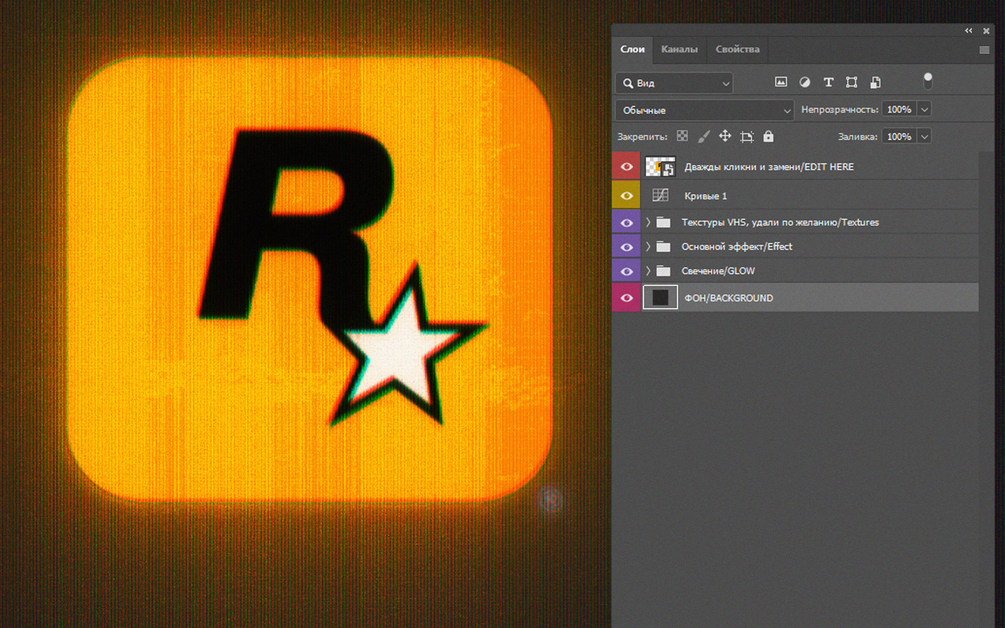Open the Заливка slider dropdown arrow
This screenshot has height=628, width=1005.
(924, 136)
